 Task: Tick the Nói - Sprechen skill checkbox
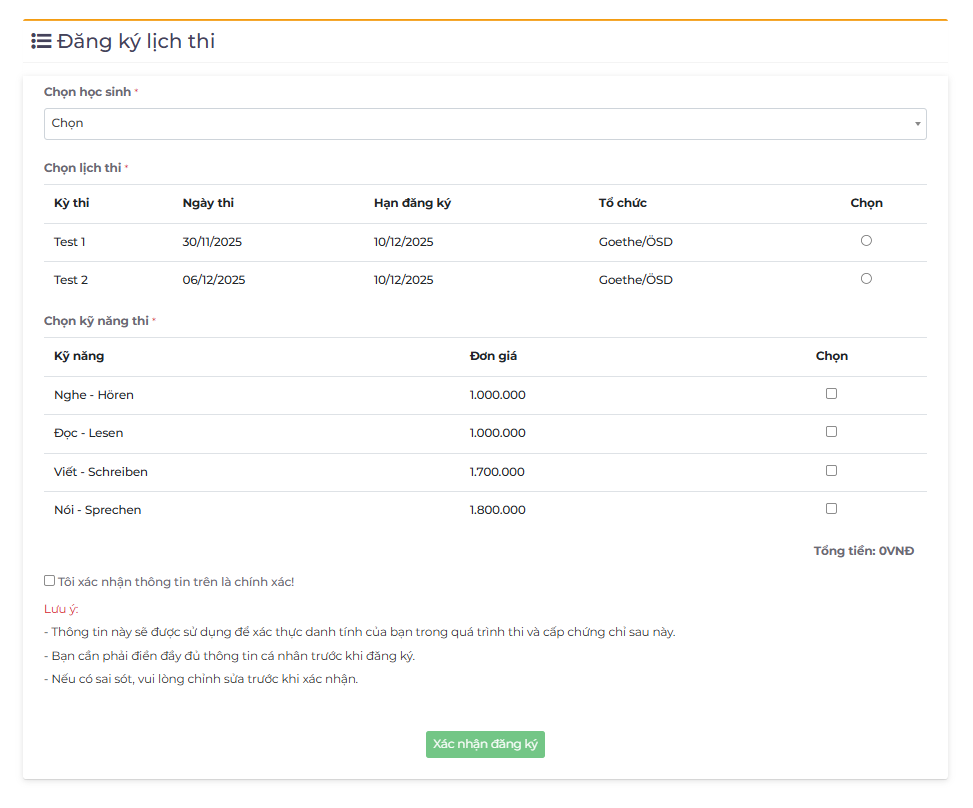831,509
